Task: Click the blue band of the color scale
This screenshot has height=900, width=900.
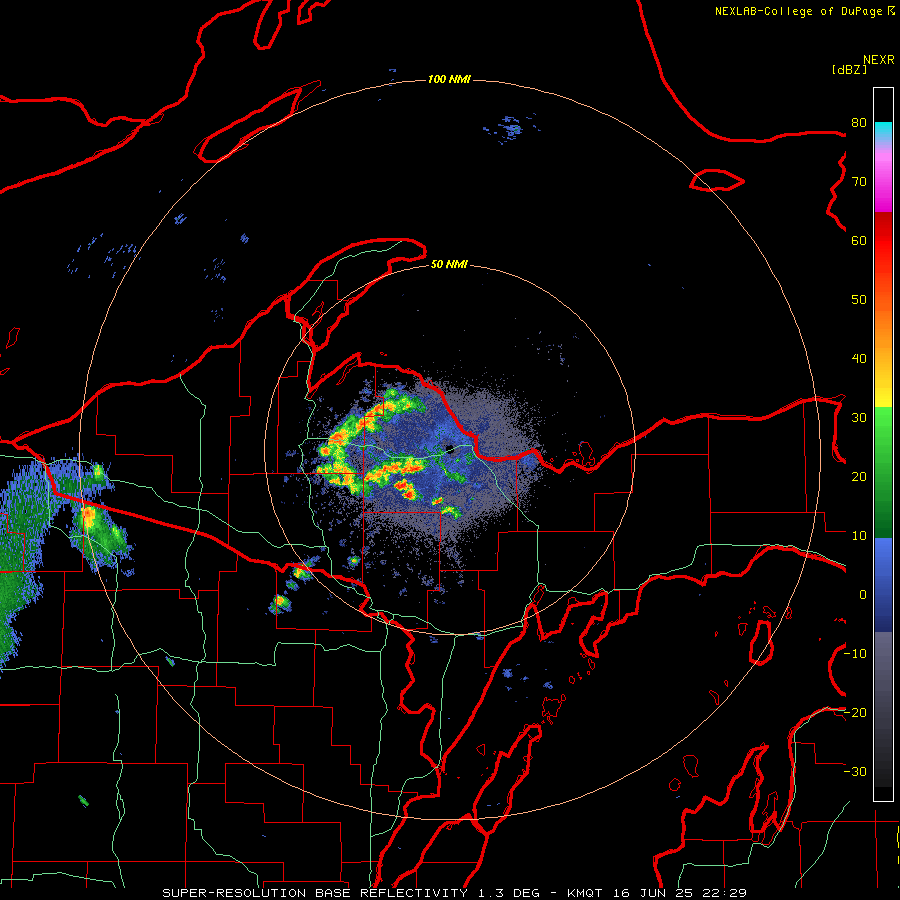Action: tap(883, 584)
